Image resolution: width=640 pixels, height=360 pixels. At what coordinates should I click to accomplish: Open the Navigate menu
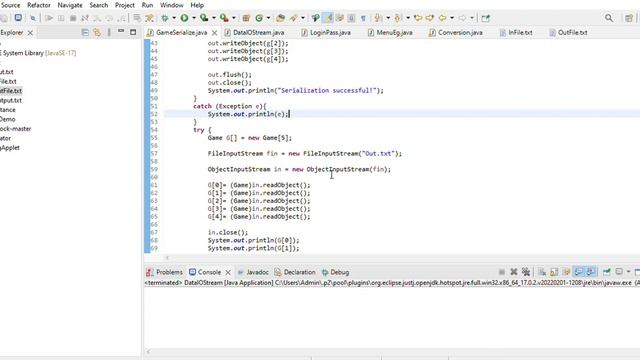pyautogui.click(x=70, y=5)
